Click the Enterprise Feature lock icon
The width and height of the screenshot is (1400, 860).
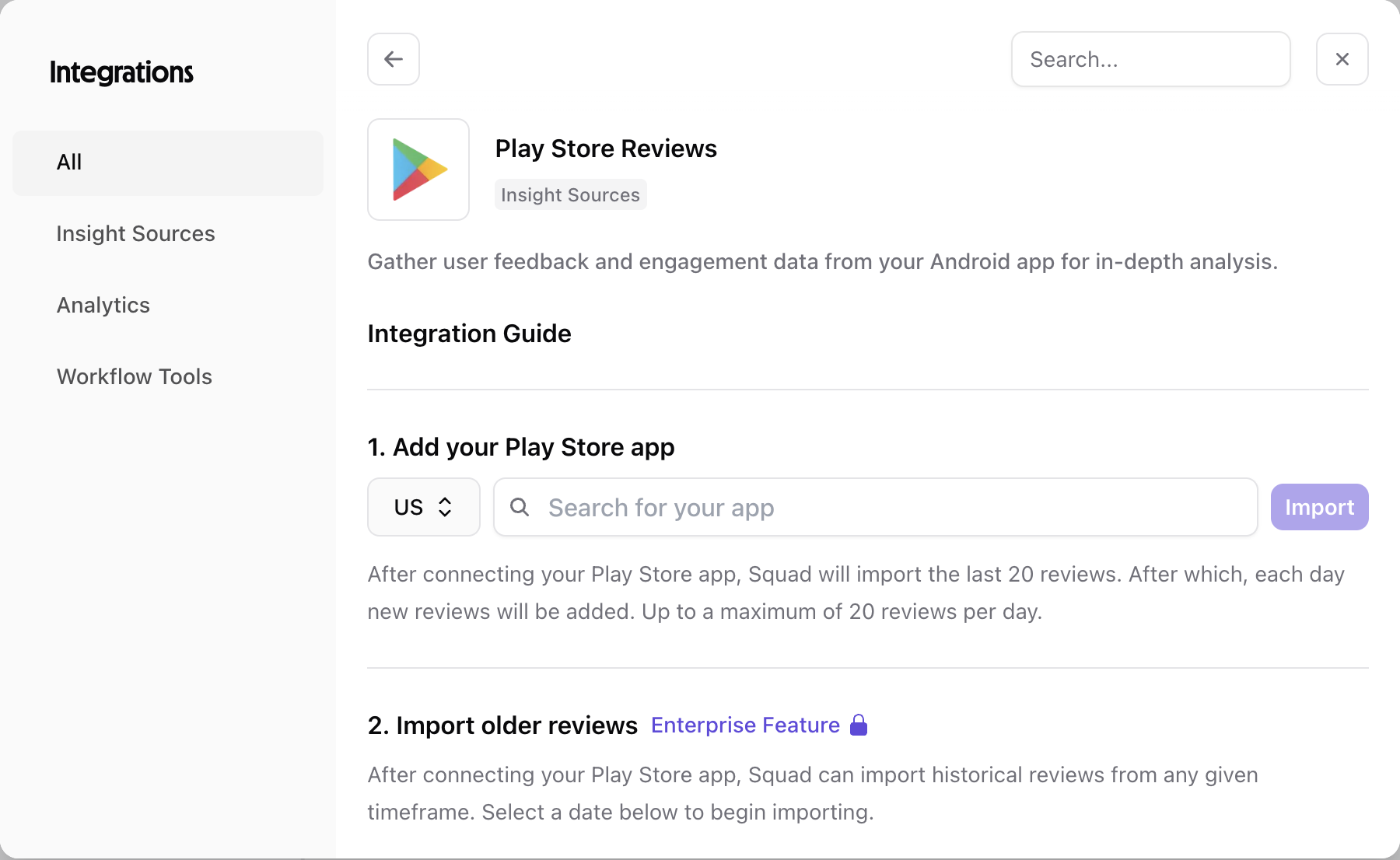point(859,725)
